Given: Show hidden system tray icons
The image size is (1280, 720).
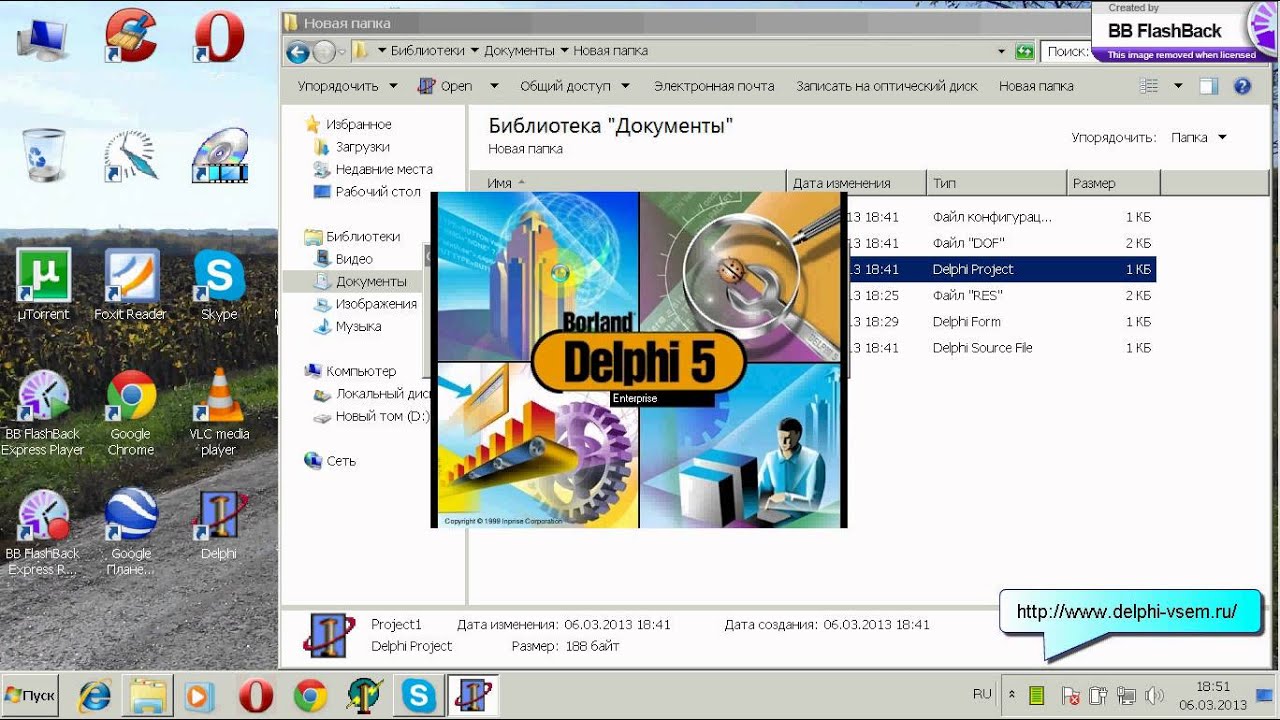Looking at the screenshot, I should pyautogui.click(x=1011, y=694).
